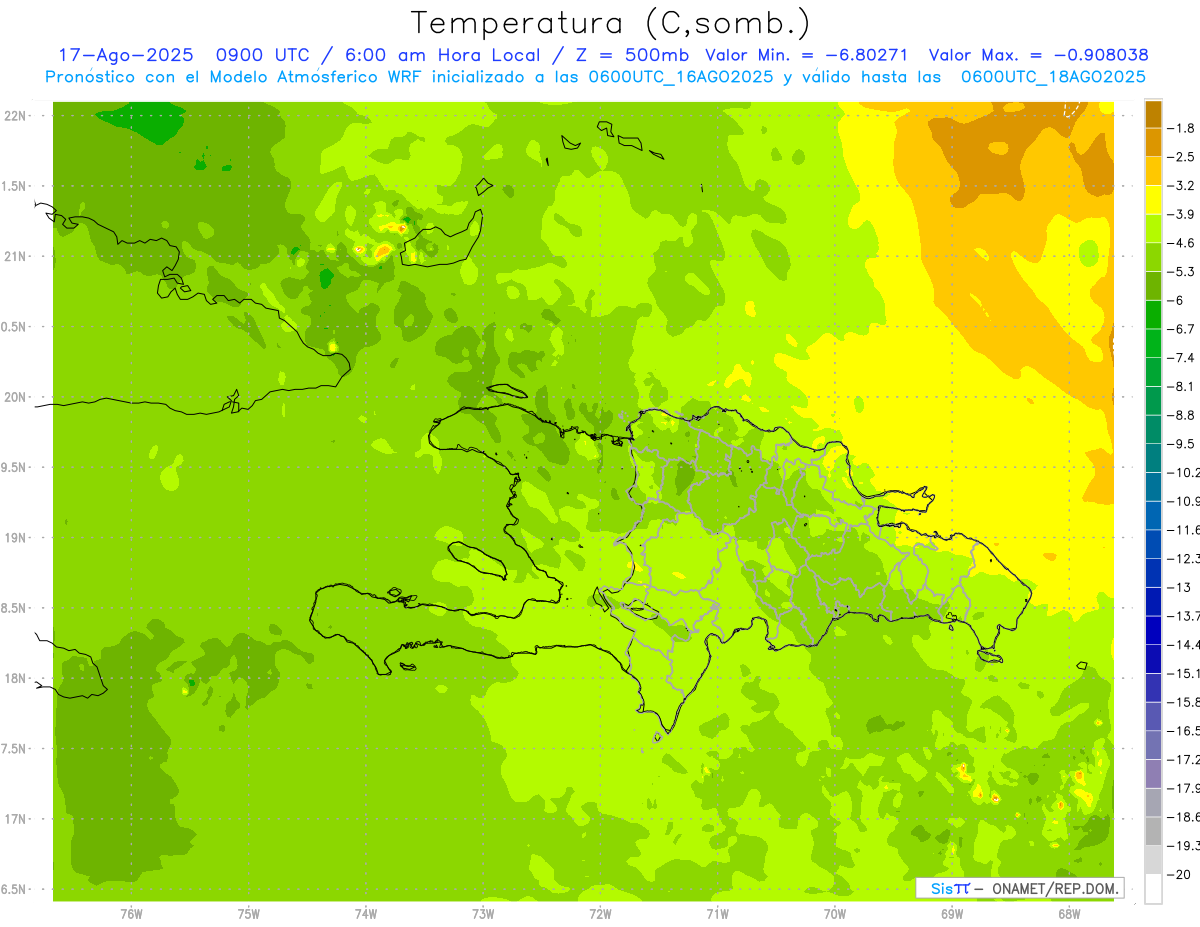Click the "20N" latitude label
1200x927 pixels.
point(14,397)
